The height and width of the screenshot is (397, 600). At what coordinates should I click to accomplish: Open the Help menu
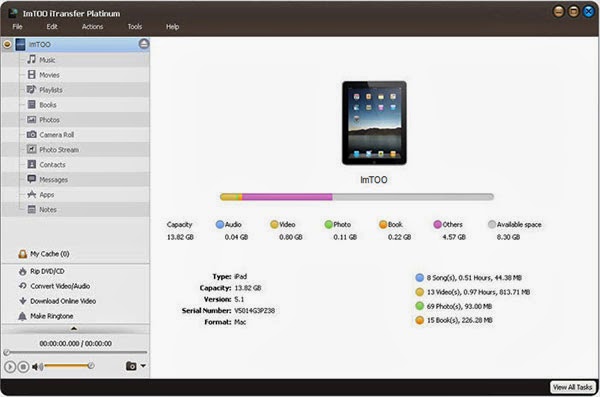pyautogui.click(x=172, y=26)
